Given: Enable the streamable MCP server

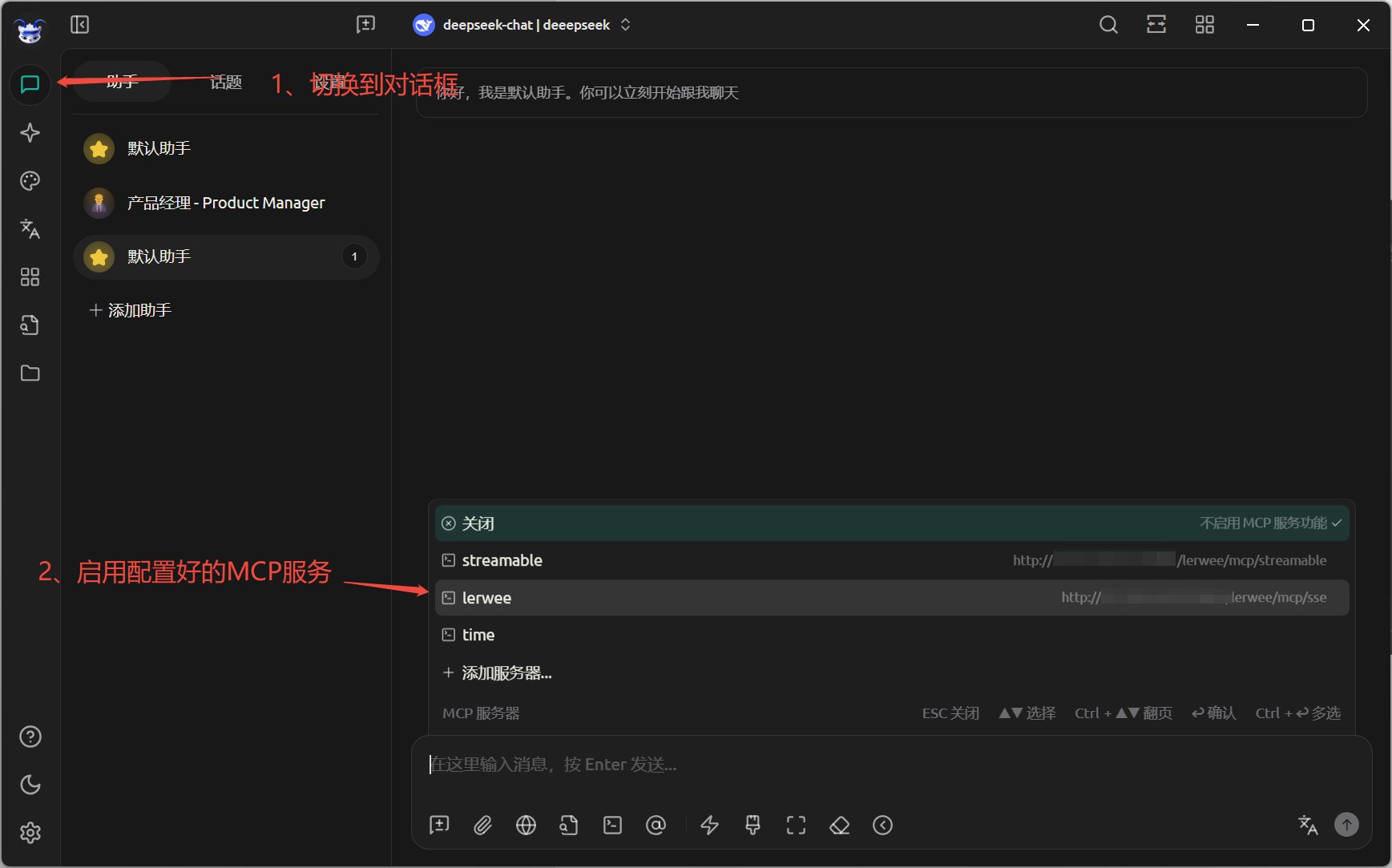Looking at the screenshot, I should click(x=892, y=560).
